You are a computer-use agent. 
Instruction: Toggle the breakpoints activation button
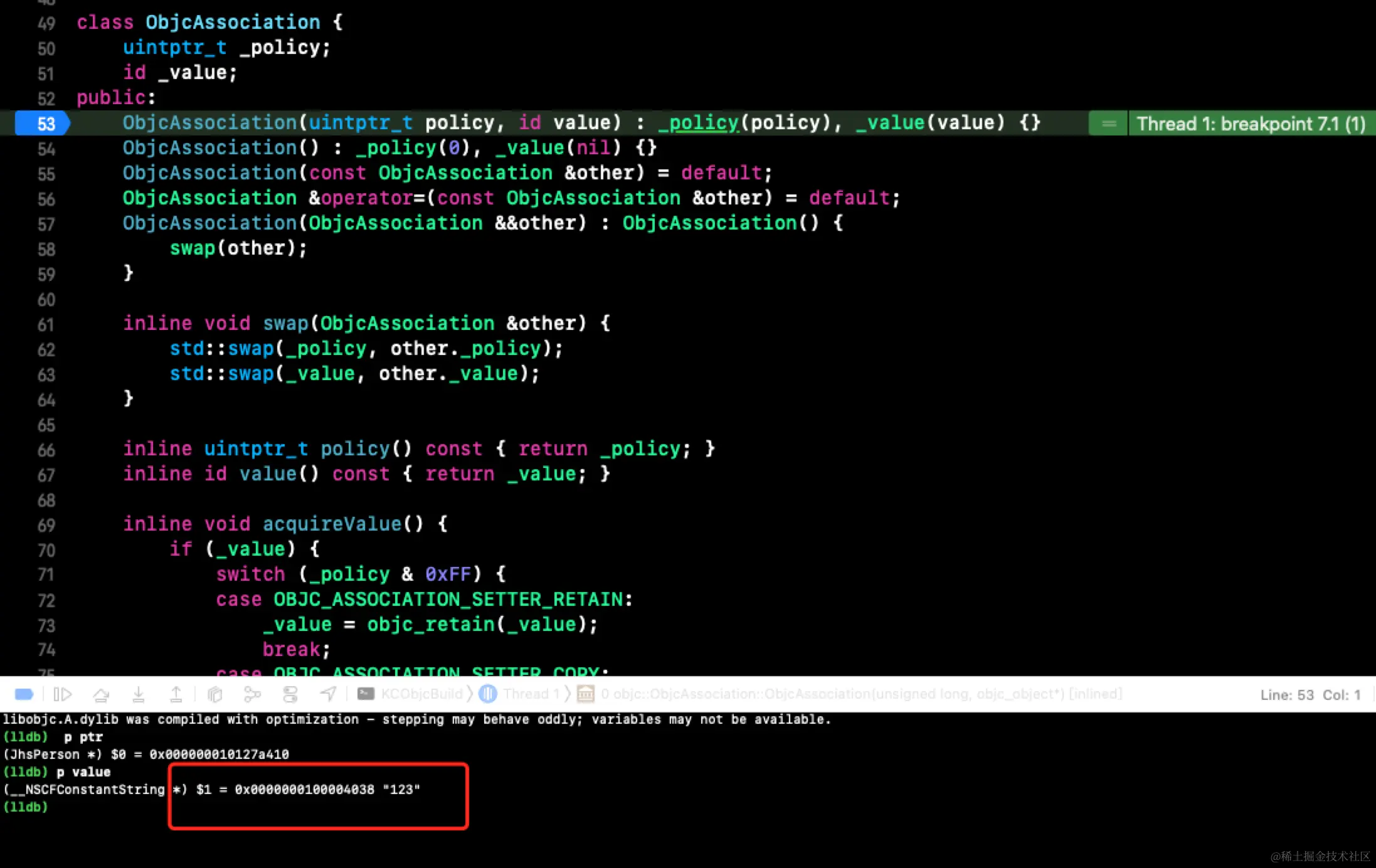tap(24, 694)
